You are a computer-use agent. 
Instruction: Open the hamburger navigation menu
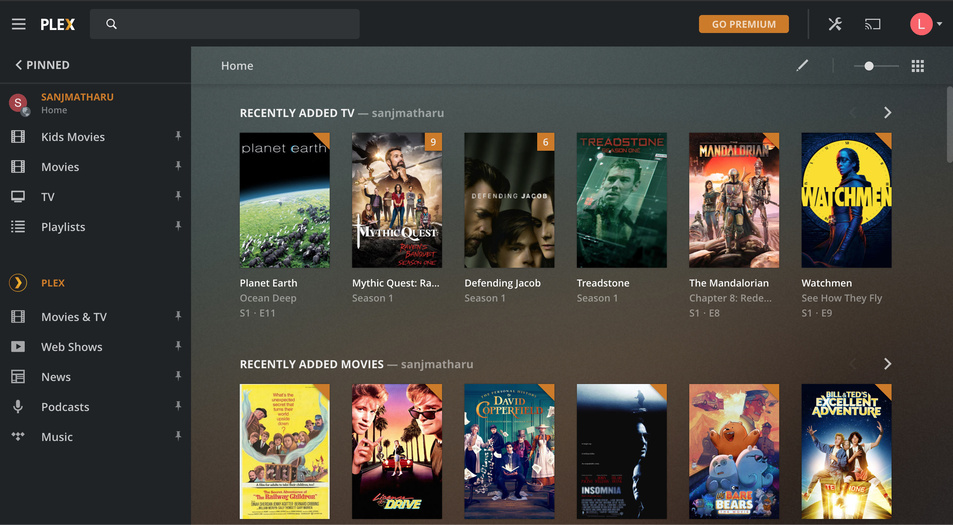(x=19, y=24)
